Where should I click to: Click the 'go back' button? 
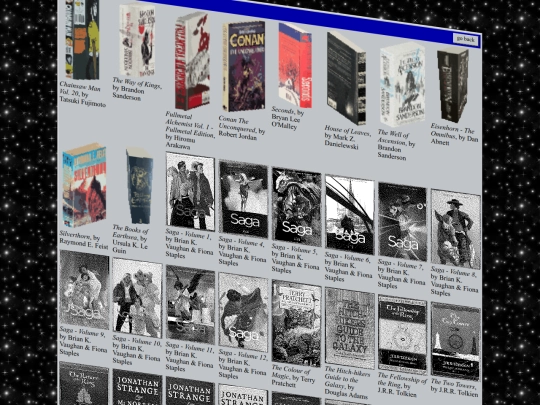click(466, 39)
